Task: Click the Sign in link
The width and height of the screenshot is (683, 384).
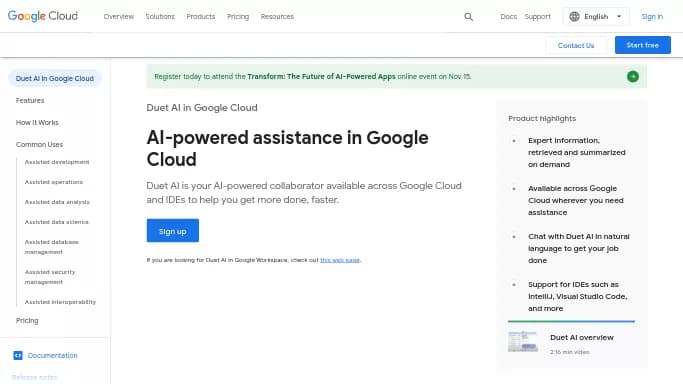Action: tap(652, 17)
